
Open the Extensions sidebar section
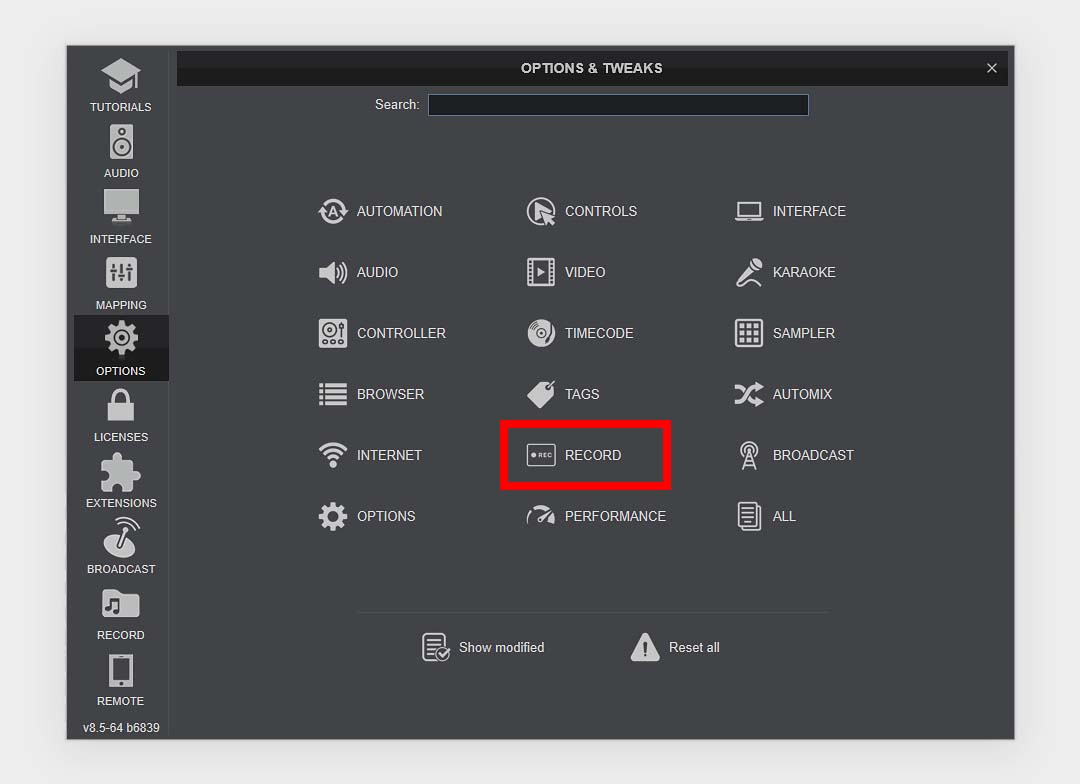pyautogui.click(x=120, y=480)
